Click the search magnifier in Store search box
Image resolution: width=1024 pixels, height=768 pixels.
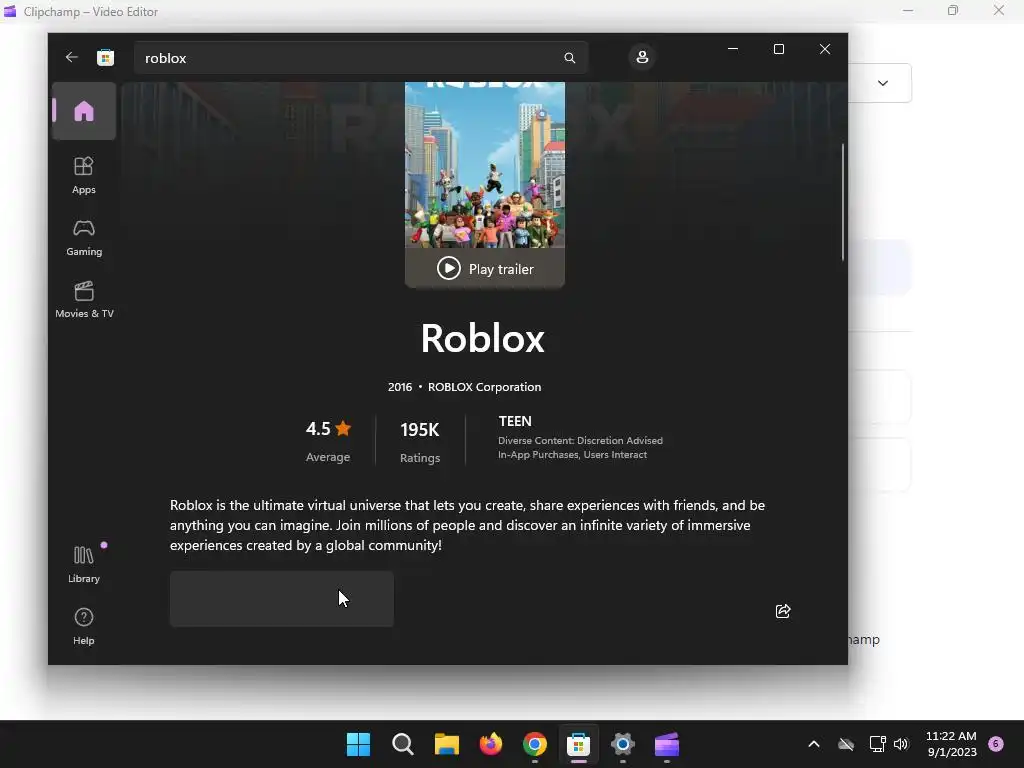569,58
